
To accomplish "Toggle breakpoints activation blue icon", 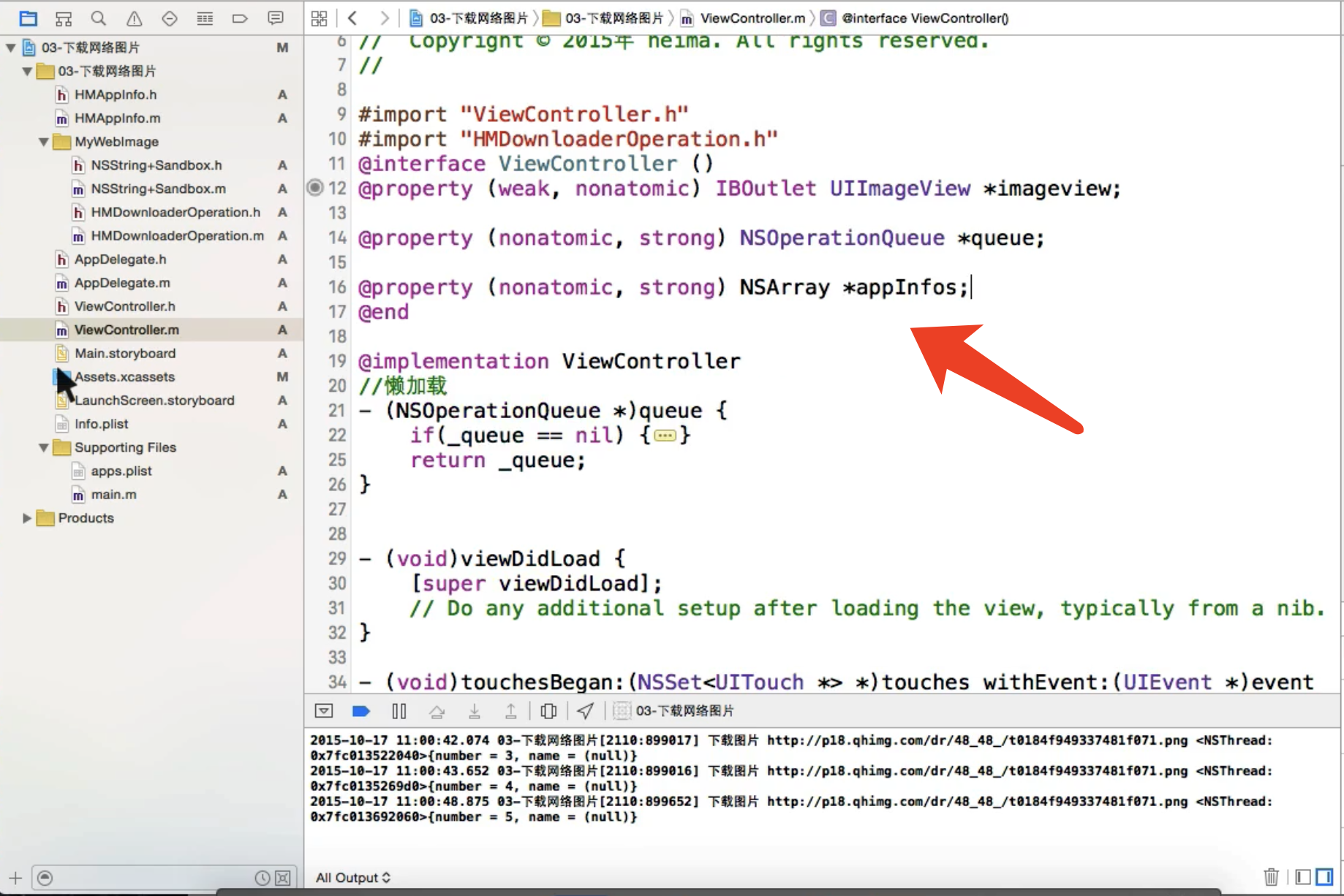I will tap(360, 711).
